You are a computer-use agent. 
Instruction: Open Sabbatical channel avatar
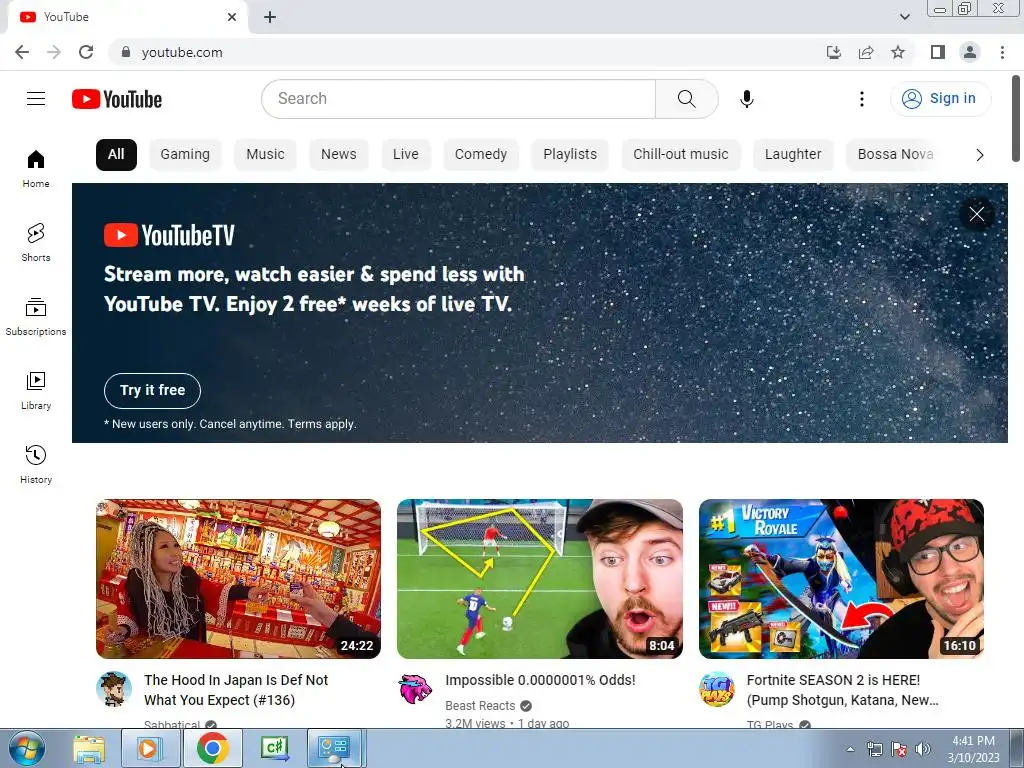[114, 689]
